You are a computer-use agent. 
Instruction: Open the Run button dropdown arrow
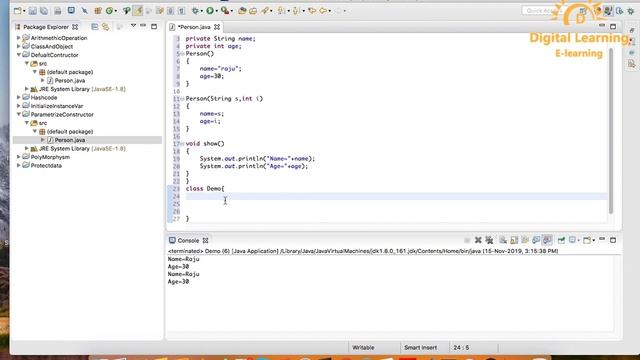tap(216, 11)
